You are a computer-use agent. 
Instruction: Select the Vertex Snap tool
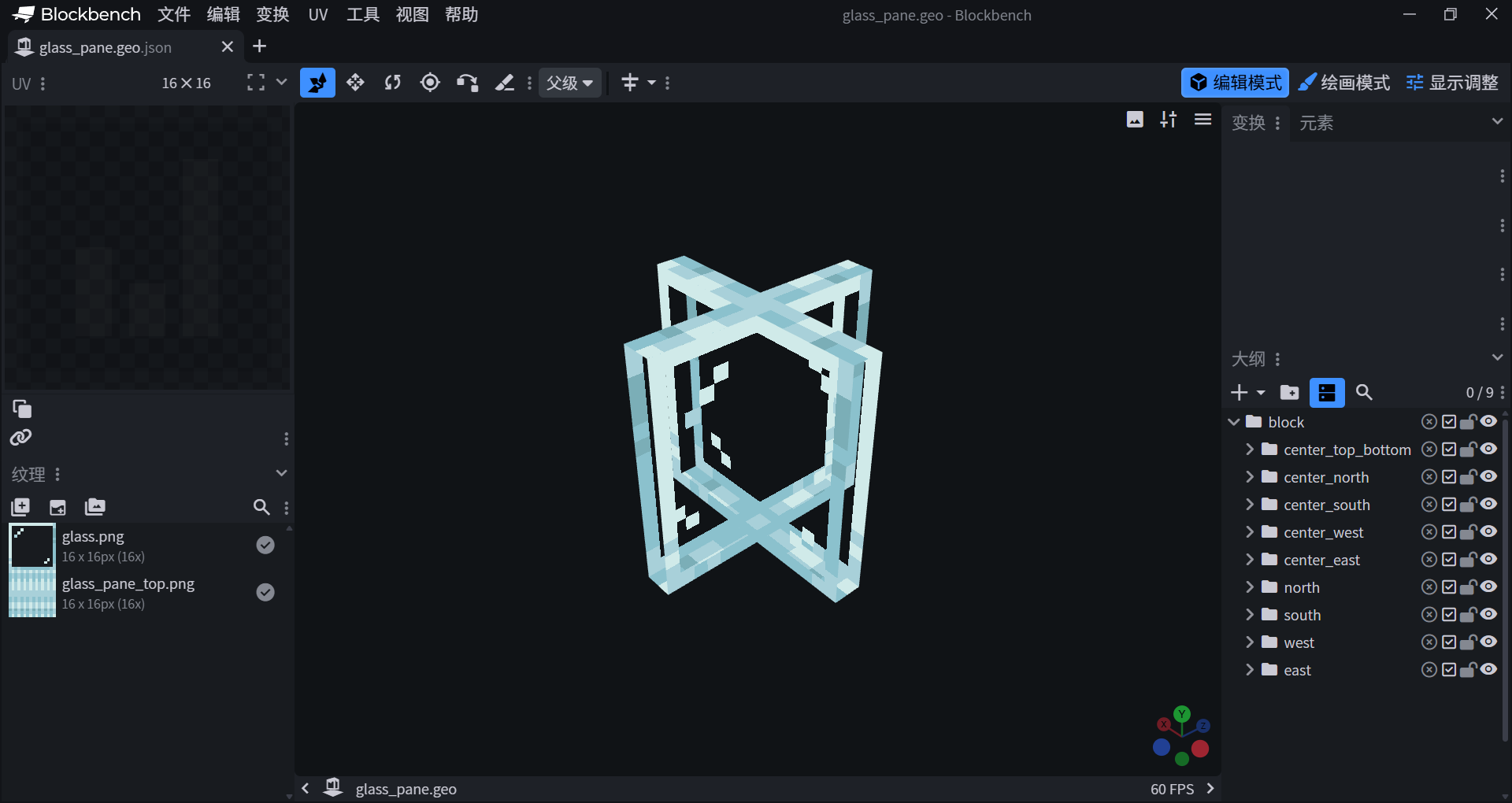pyautogui.click(x=467, y=83)
